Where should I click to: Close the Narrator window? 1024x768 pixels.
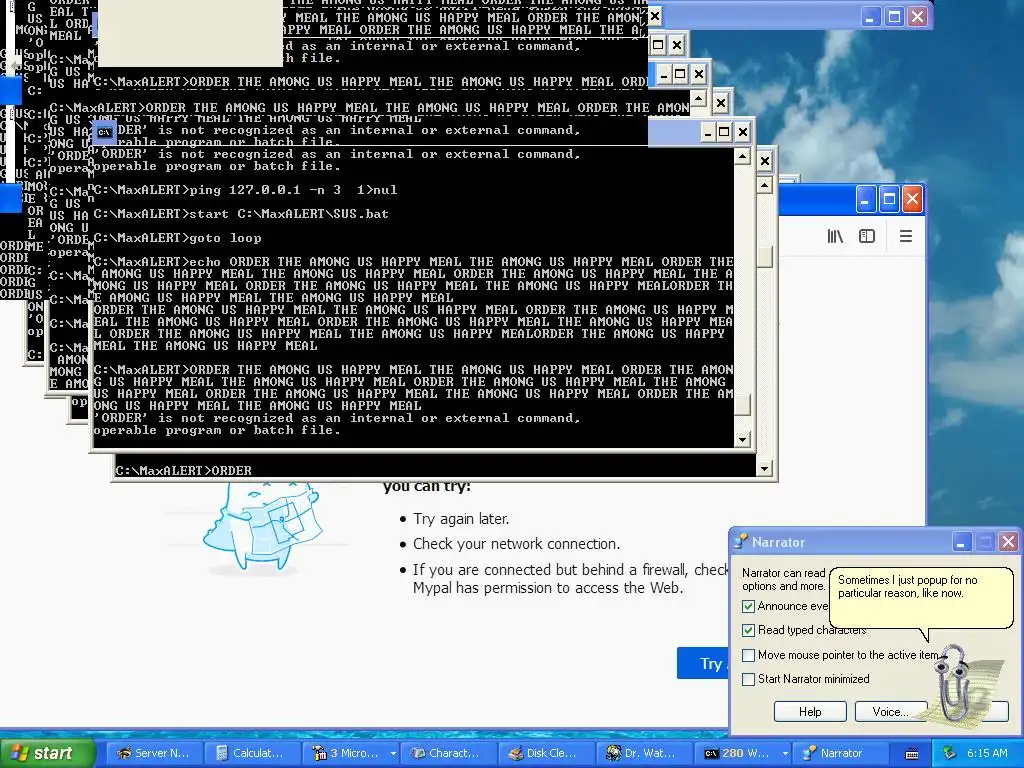1008,542
